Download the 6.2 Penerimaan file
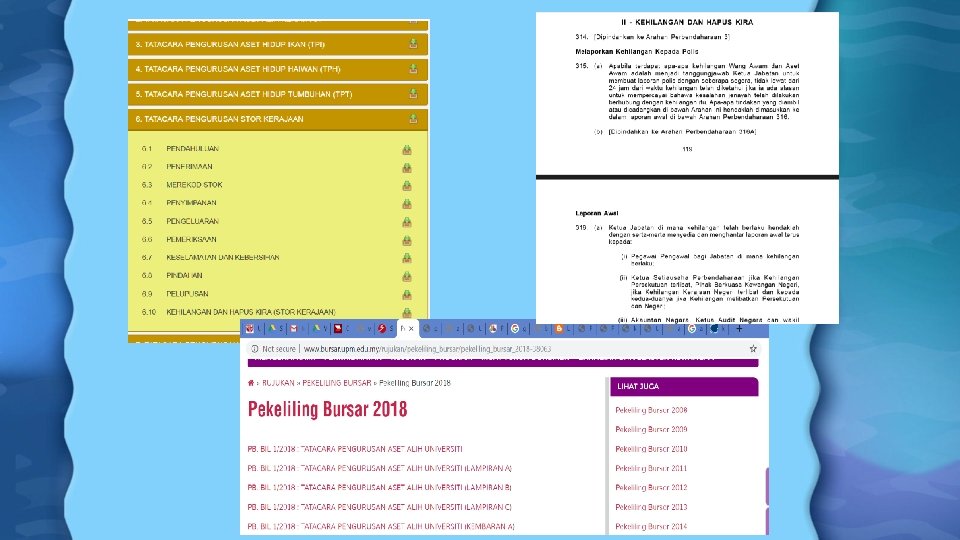Image resolution: width=960 pixels, height=540 pixels. (407, 167)
